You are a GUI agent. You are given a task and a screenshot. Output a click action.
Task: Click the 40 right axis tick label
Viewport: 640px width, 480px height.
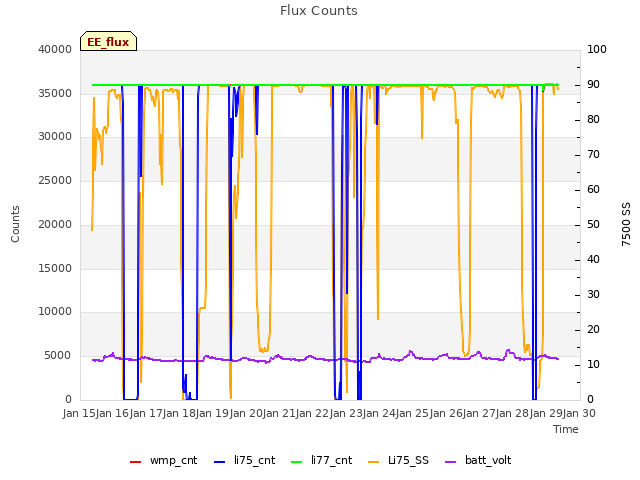coord(593,260)
